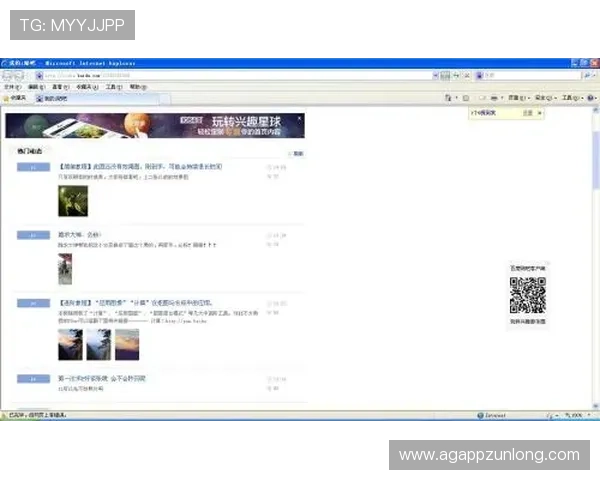Click the magnifier search button

[587, 76]
